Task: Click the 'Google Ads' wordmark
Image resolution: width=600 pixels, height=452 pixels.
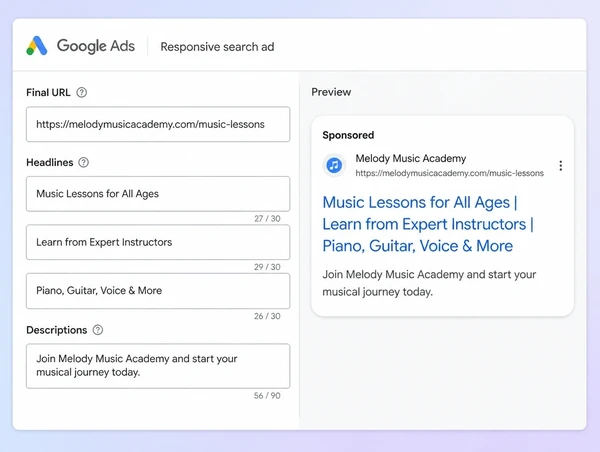Action: click(96, 46)
